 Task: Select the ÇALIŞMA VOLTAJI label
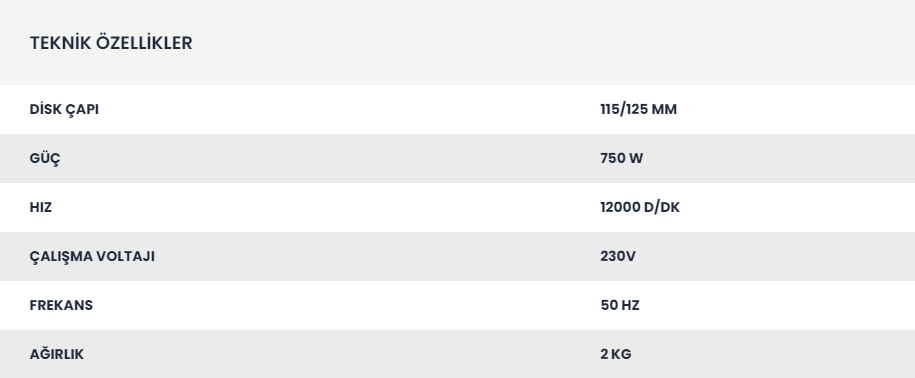[92, 257]
